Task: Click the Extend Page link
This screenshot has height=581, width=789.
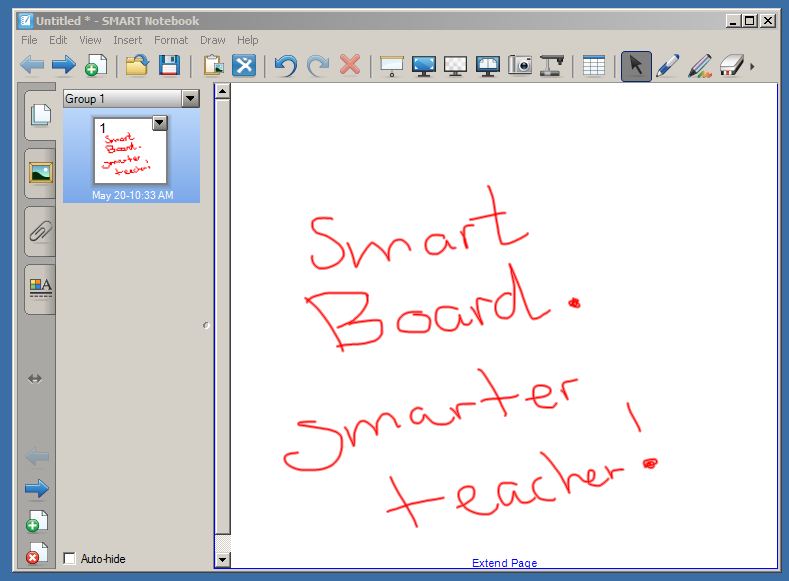Action: click(x=504, y=563)
